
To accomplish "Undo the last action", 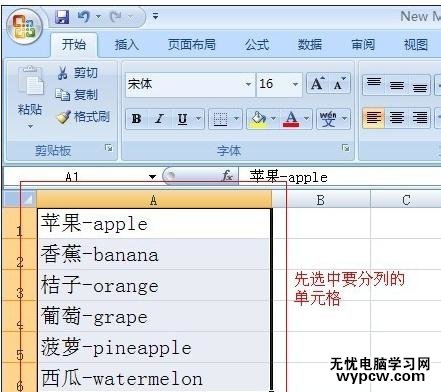I will [83, 16].
